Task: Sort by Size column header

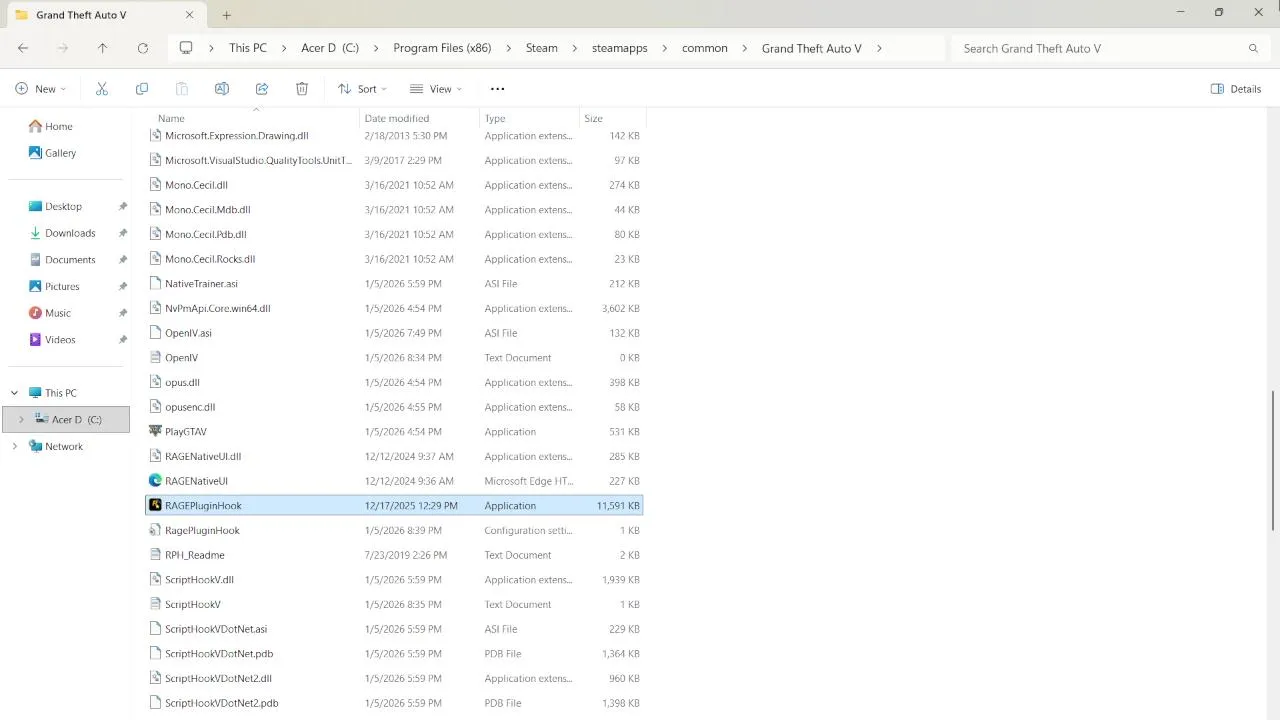Action: coord(593,118)
